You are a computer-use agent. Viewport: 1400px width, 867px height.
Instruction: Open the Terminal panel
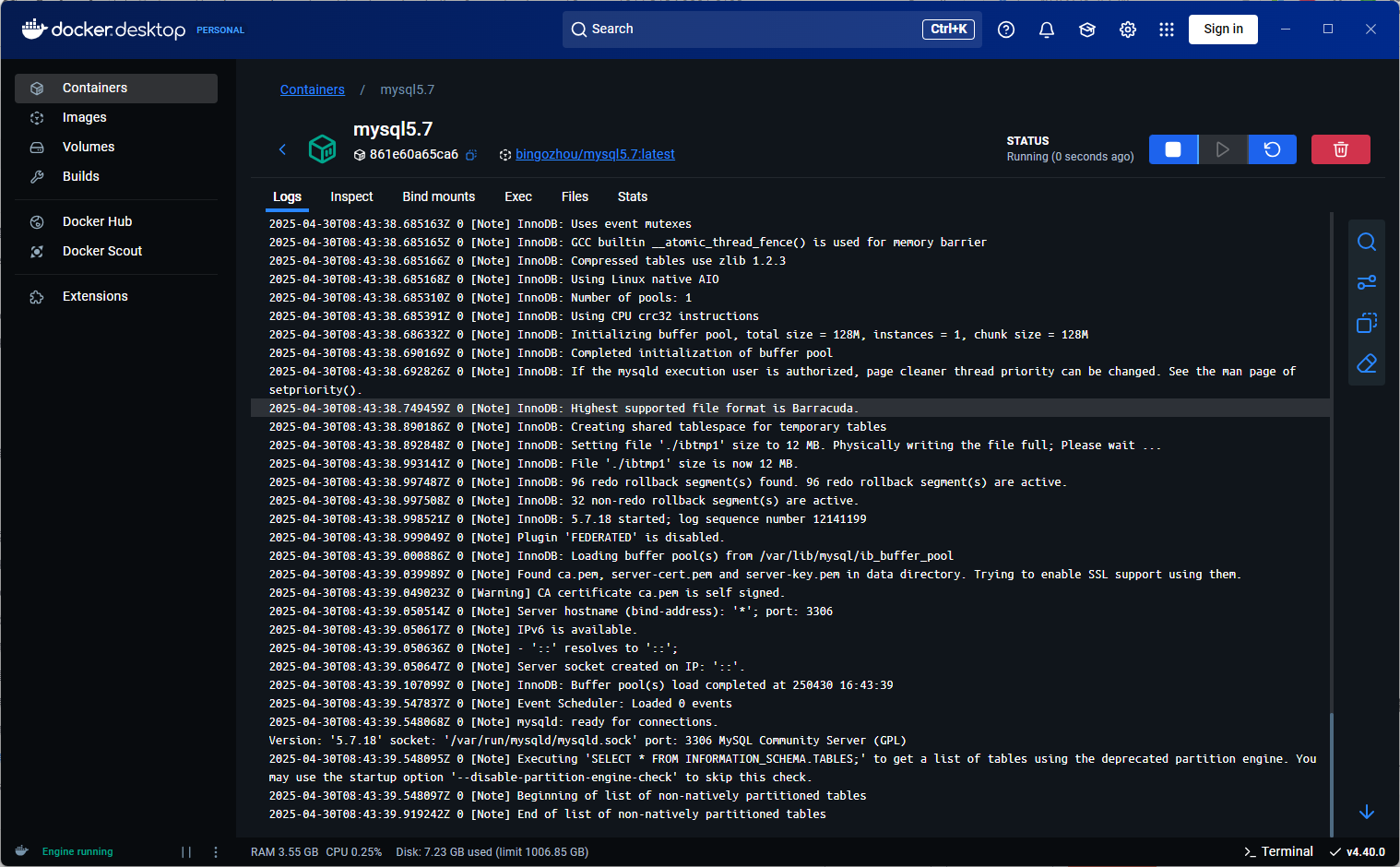pyautogui.click(x=1278, y=851)
